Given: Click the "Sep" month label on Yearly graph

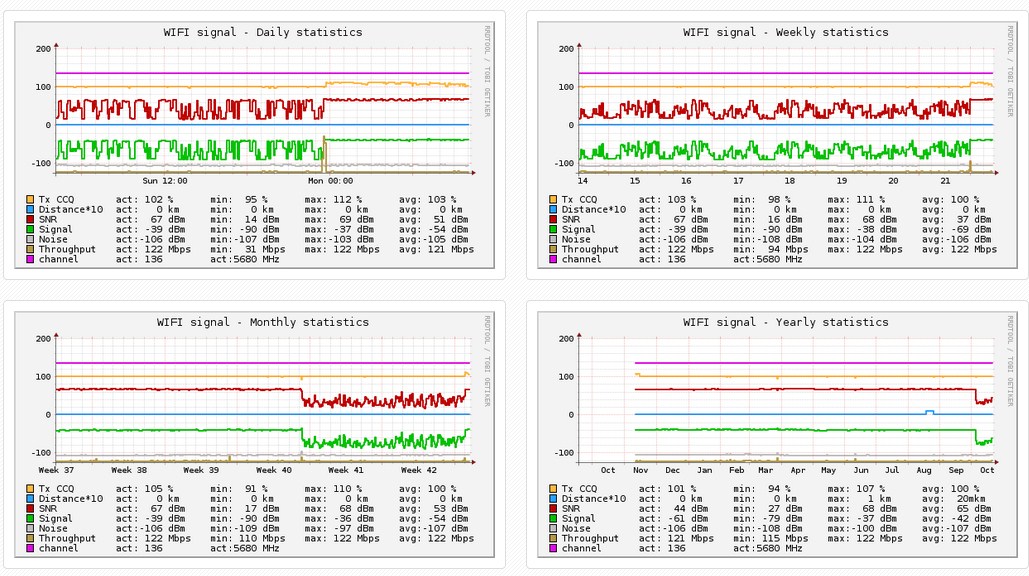Looking at the screenshot, I should pos(956,470).
